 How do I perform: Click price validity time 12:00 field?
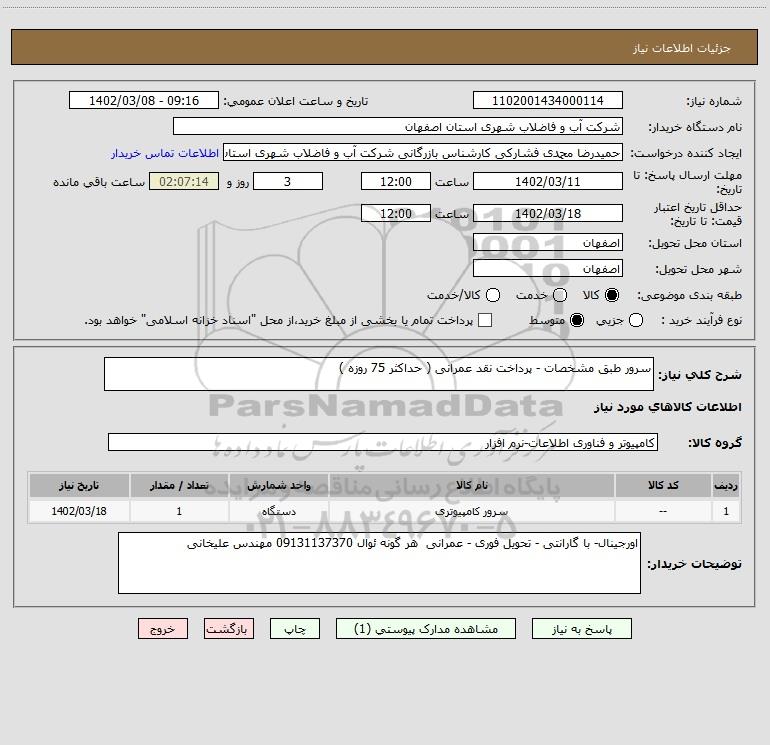tap(396, 213)
